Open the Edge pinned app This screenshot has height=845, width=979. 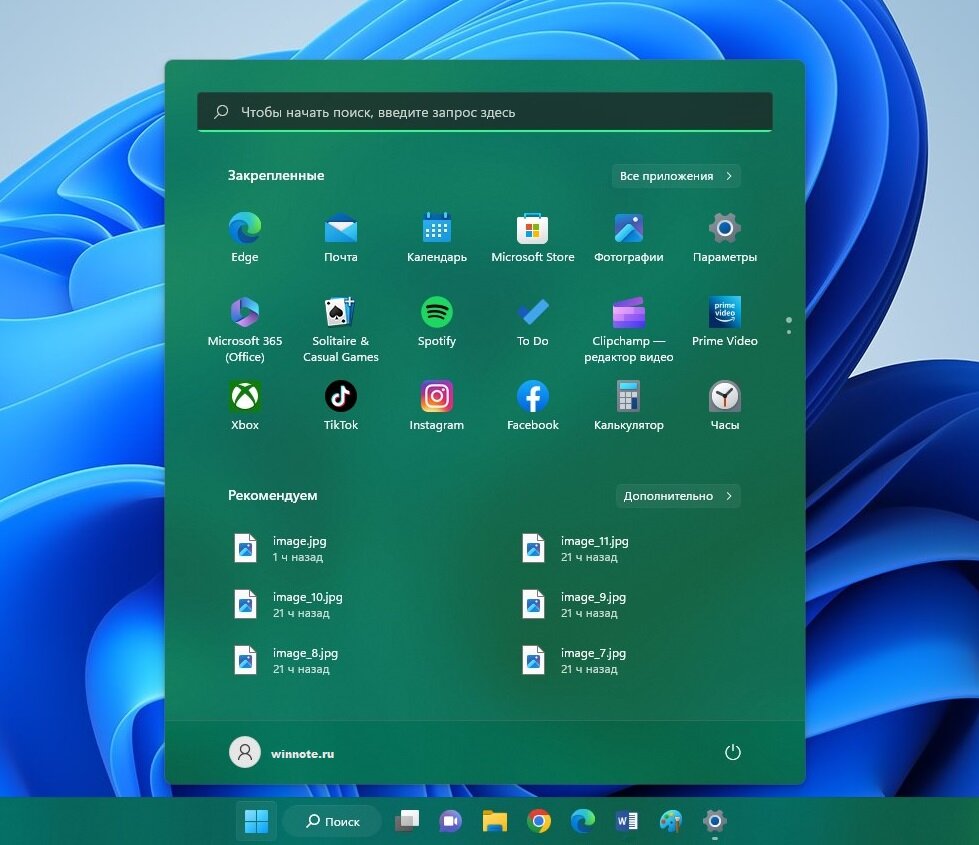245,238
